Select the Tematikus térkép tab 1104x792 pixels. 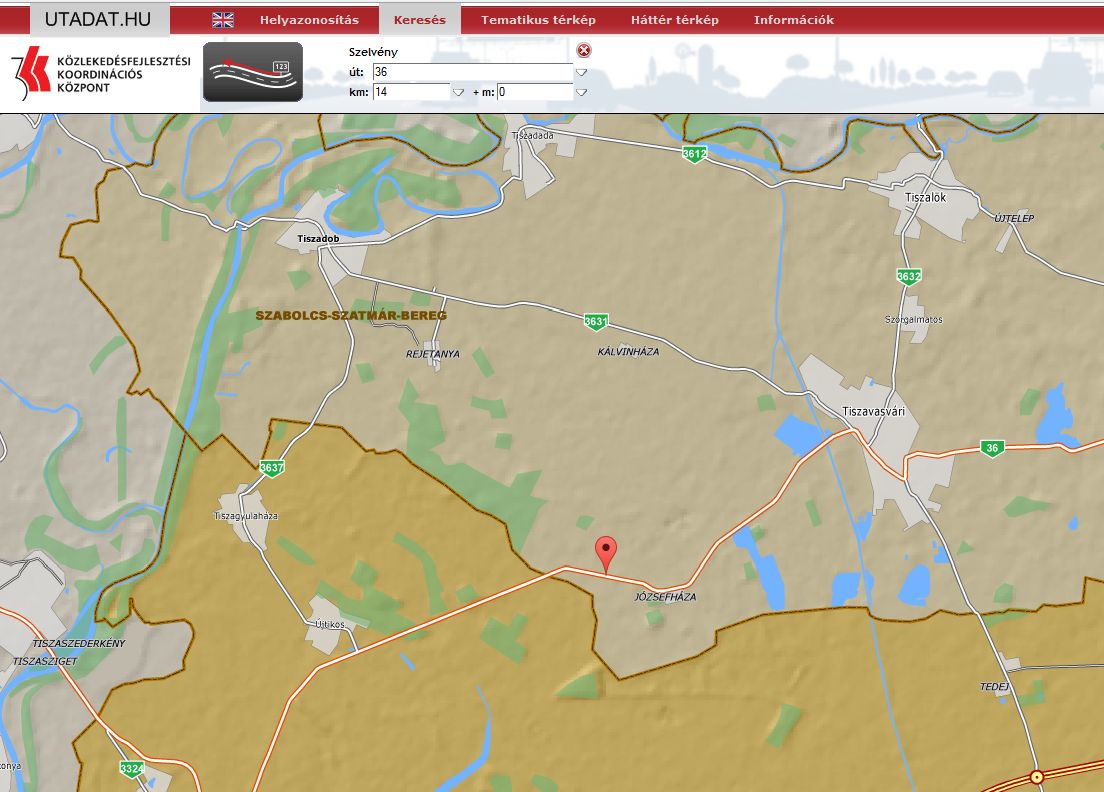[x=538, y=20]
